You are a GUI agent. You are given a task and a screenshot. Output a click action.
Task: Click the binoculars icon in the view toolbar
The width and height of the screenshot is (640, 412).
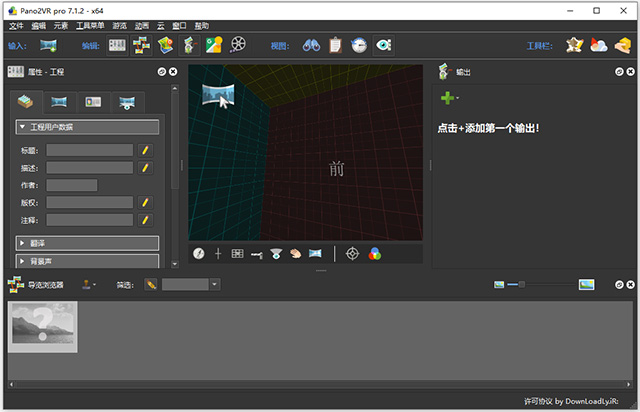[x=311, y=45]
